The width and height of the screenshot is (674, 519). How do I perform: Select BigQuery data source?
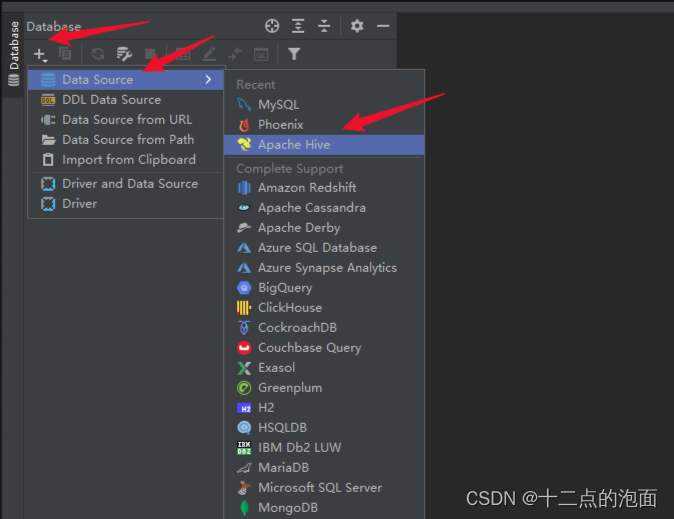tap(324, 288)
